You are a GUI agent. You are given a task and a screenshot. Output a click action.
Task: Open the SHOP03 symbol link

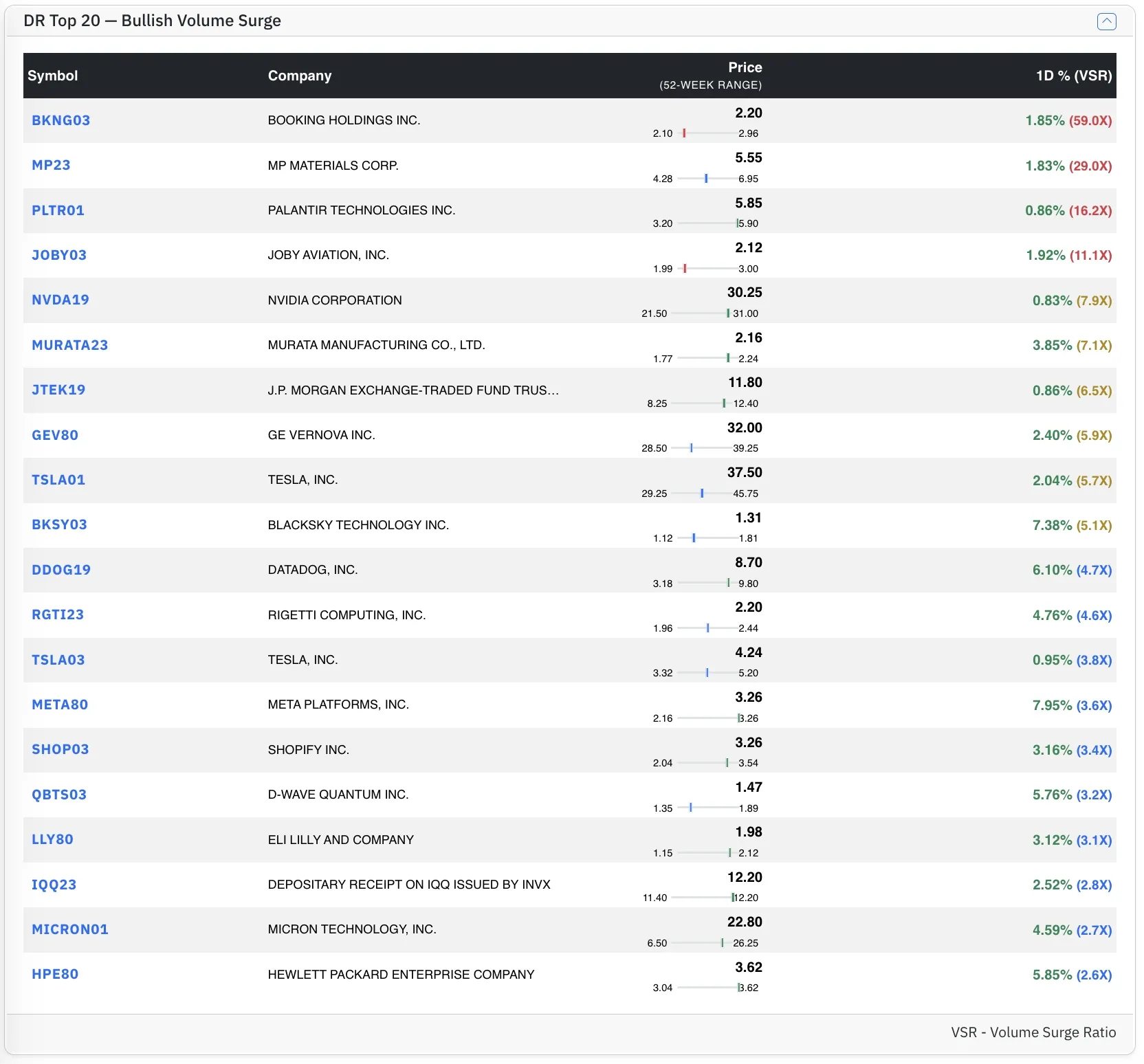click(60, 749)
